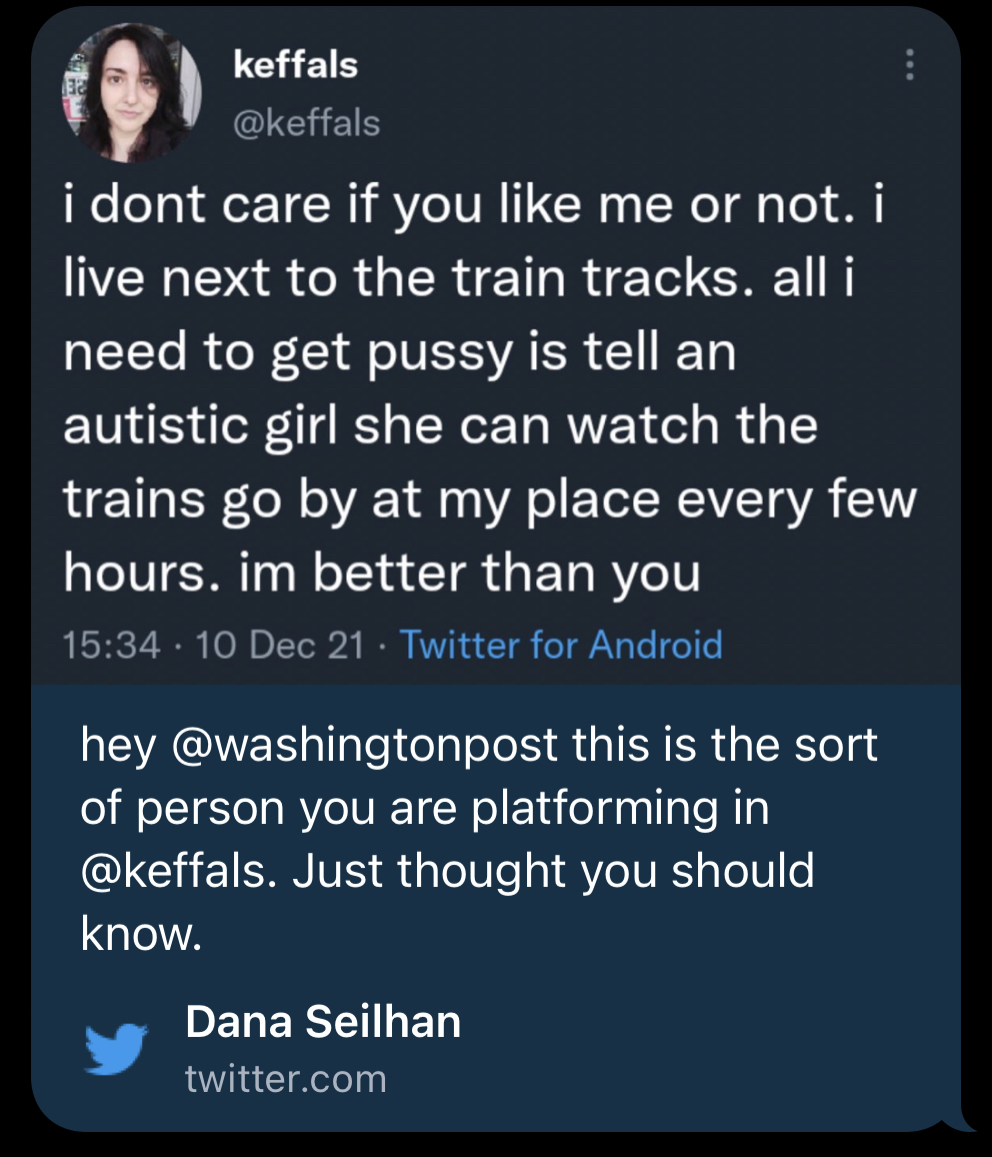Viewport: 992px width, 1157px height.
Task: Tap "of person you are platforming in" line
Action: pos(425,809)
